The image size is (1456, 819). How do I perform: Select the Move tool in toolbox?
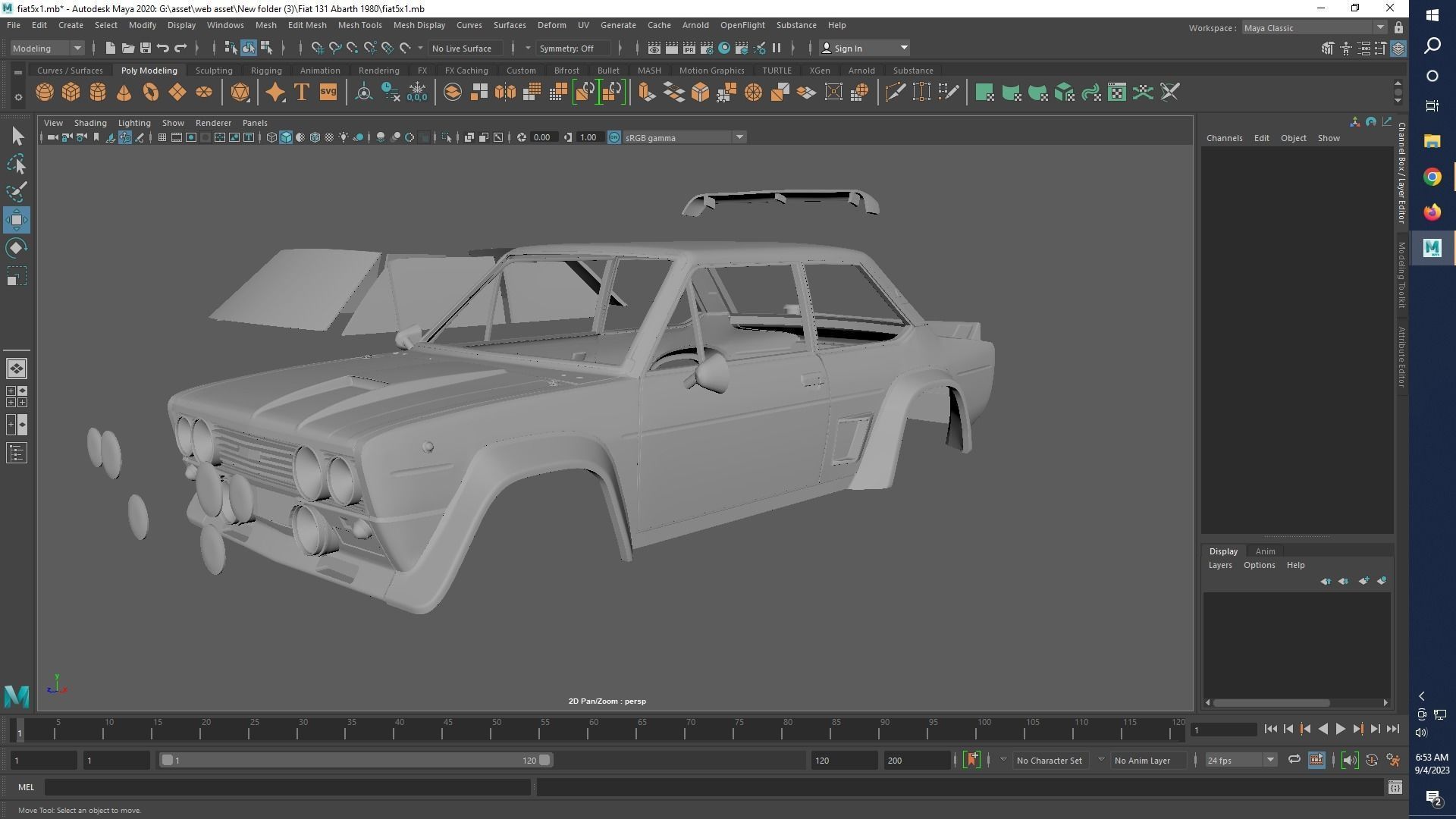[x=17, y=220]
